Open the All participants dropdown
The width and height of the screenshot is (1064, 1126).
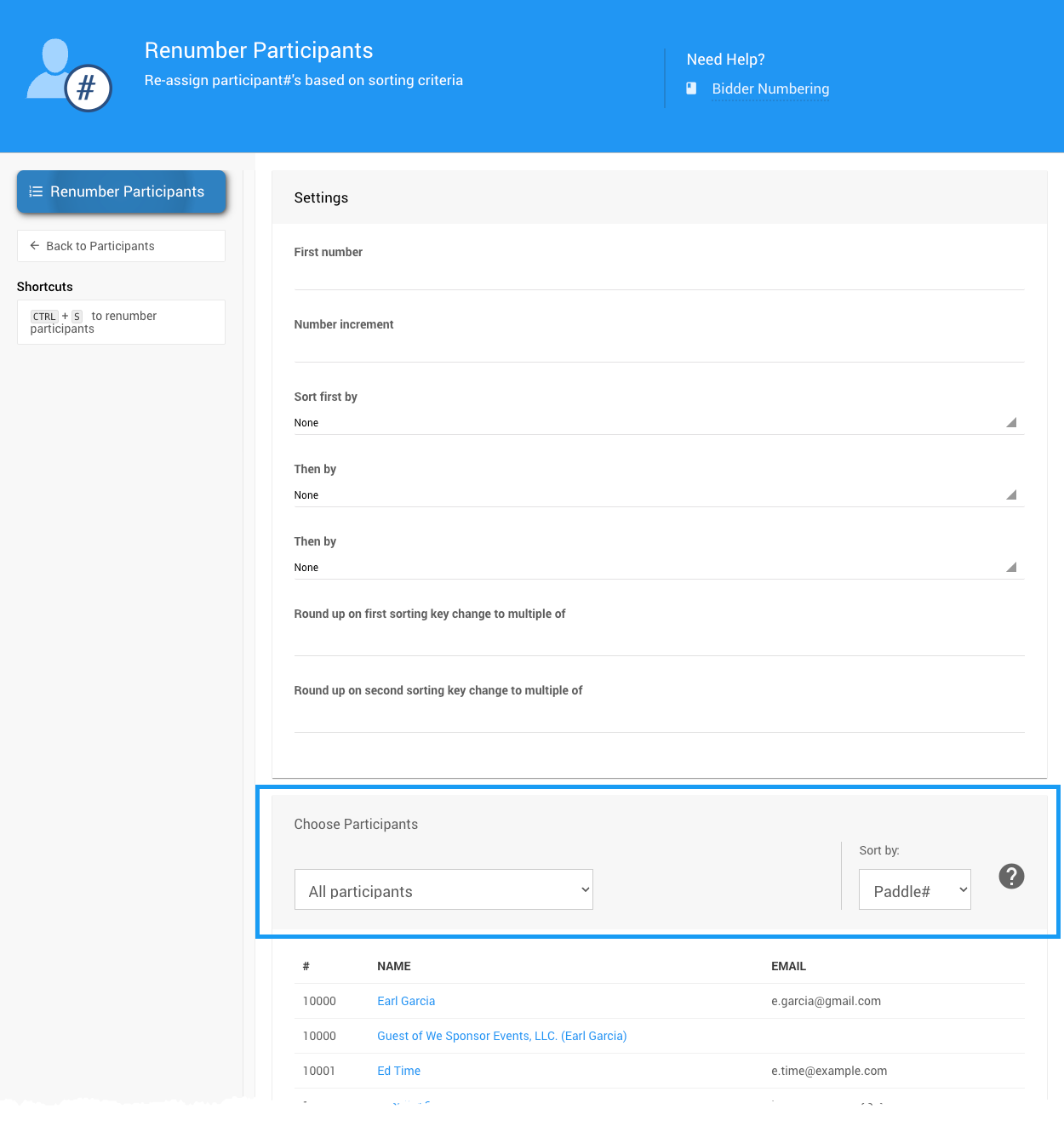443,890
